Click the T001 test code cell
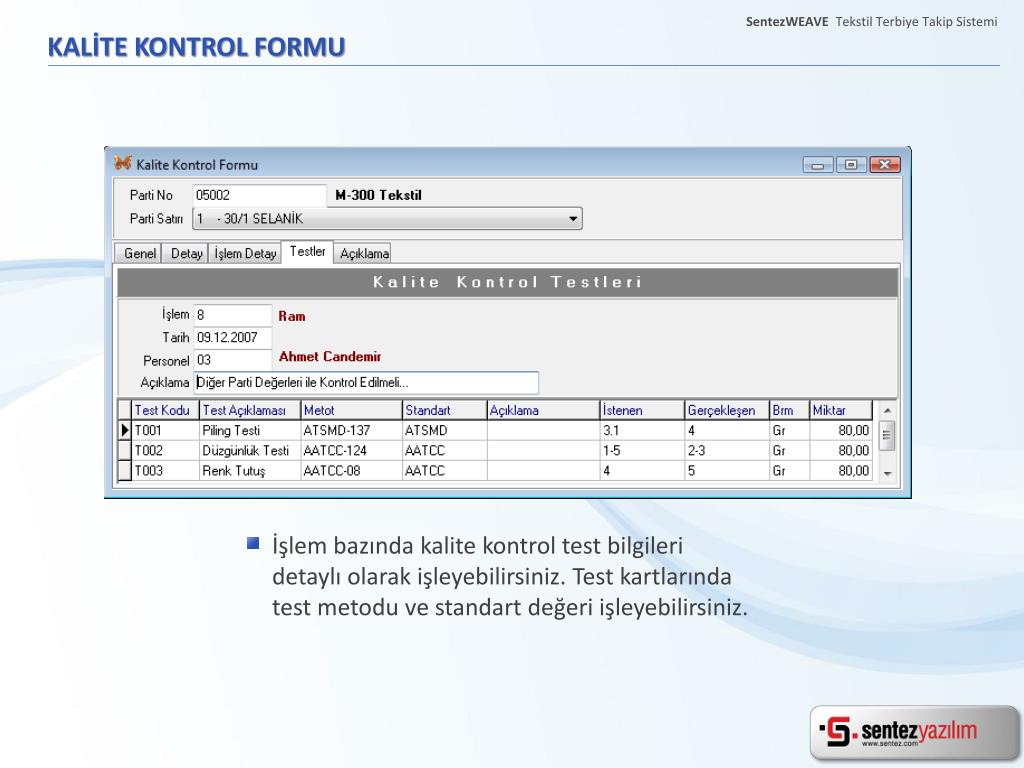The image size is (1024, 768). [165, 430]
